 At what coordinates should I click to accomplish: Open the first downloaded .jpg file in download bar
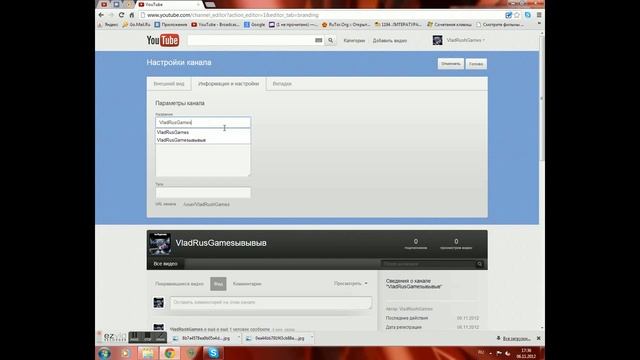202,338
